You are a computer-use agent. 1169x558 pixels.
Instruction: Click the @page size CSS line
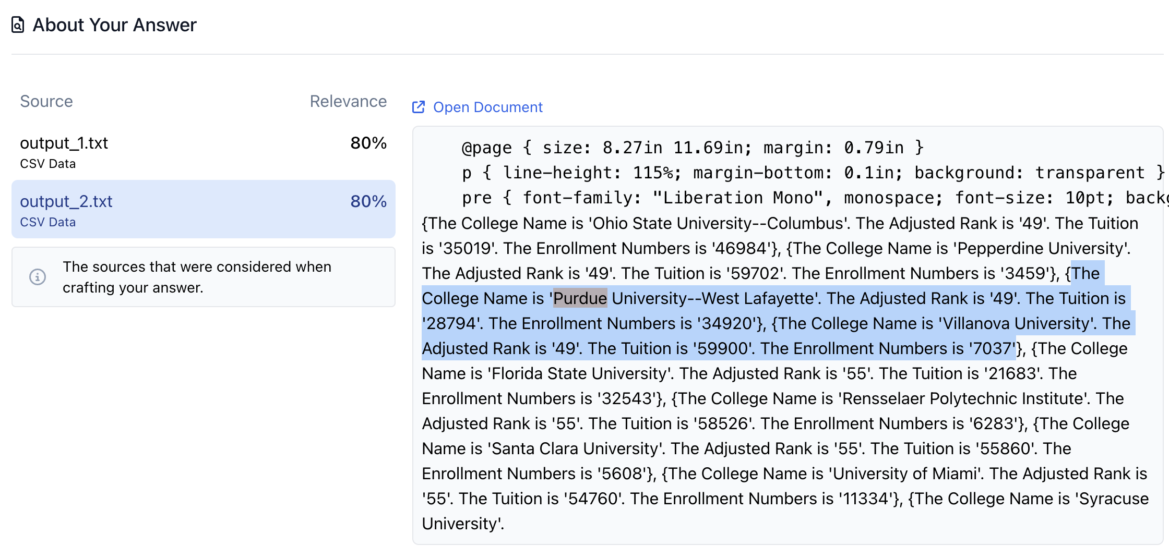click(692, 147)
